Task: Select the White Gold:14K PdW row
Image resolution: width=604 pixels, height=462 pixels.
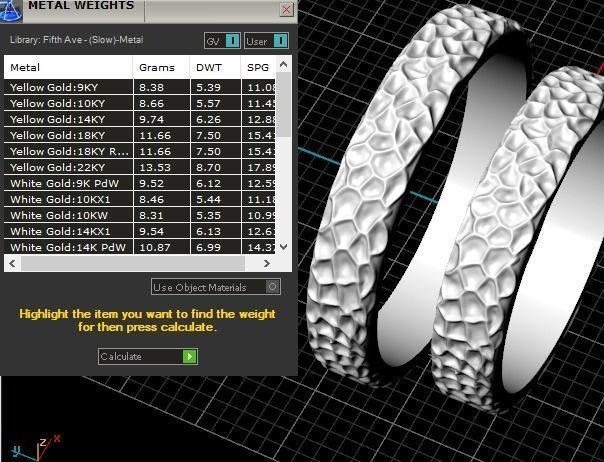Action: click(139, 247)
